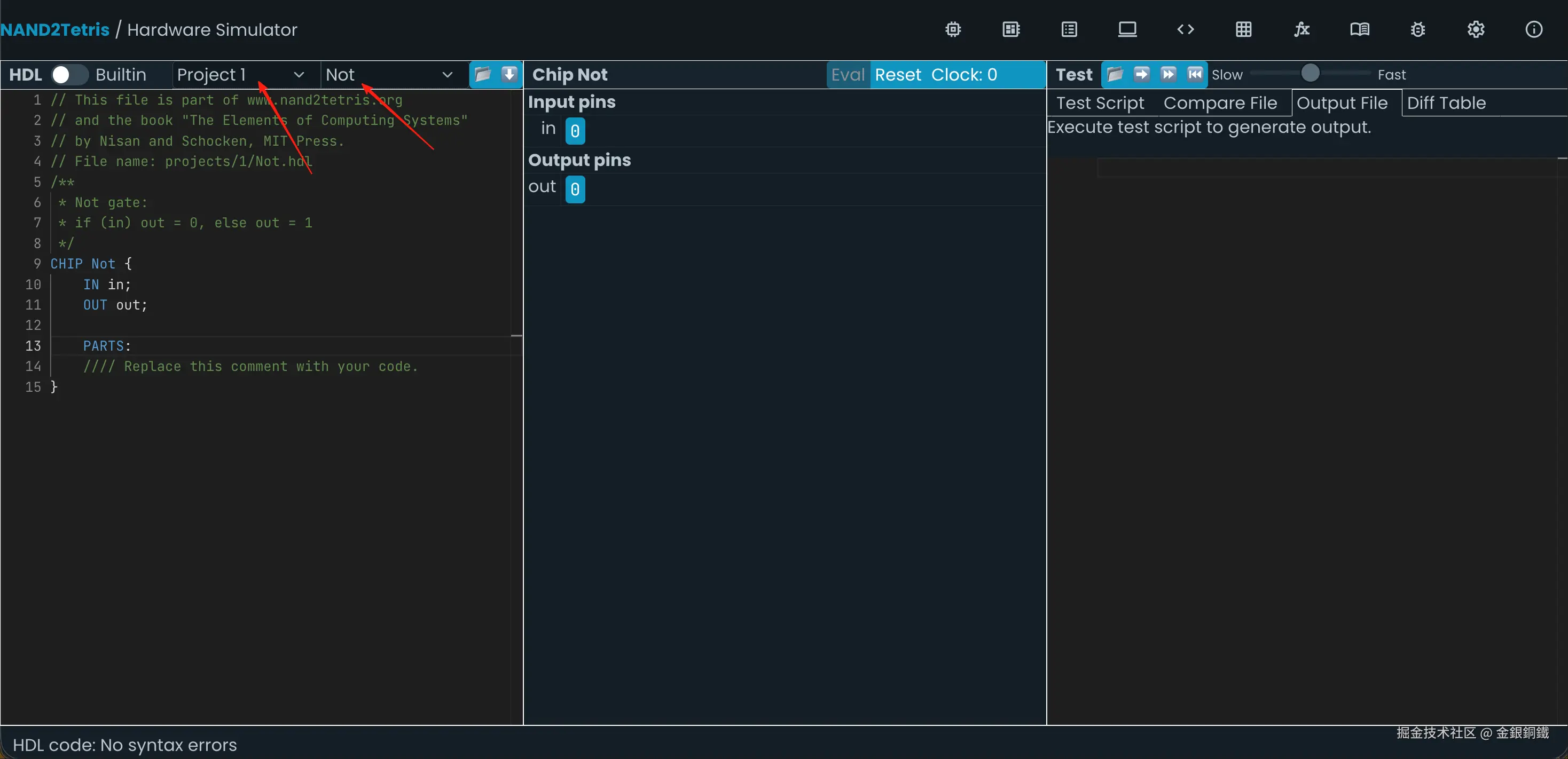
Task: Open the Not chip dropdown
Action: [x=389, y=75]
